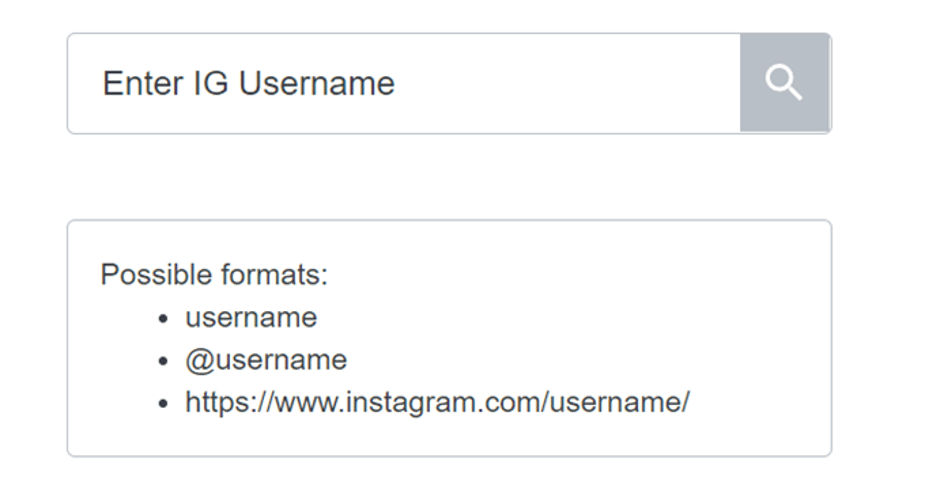Click the "@" symbol in "@username"

click(x=196, y=360)
